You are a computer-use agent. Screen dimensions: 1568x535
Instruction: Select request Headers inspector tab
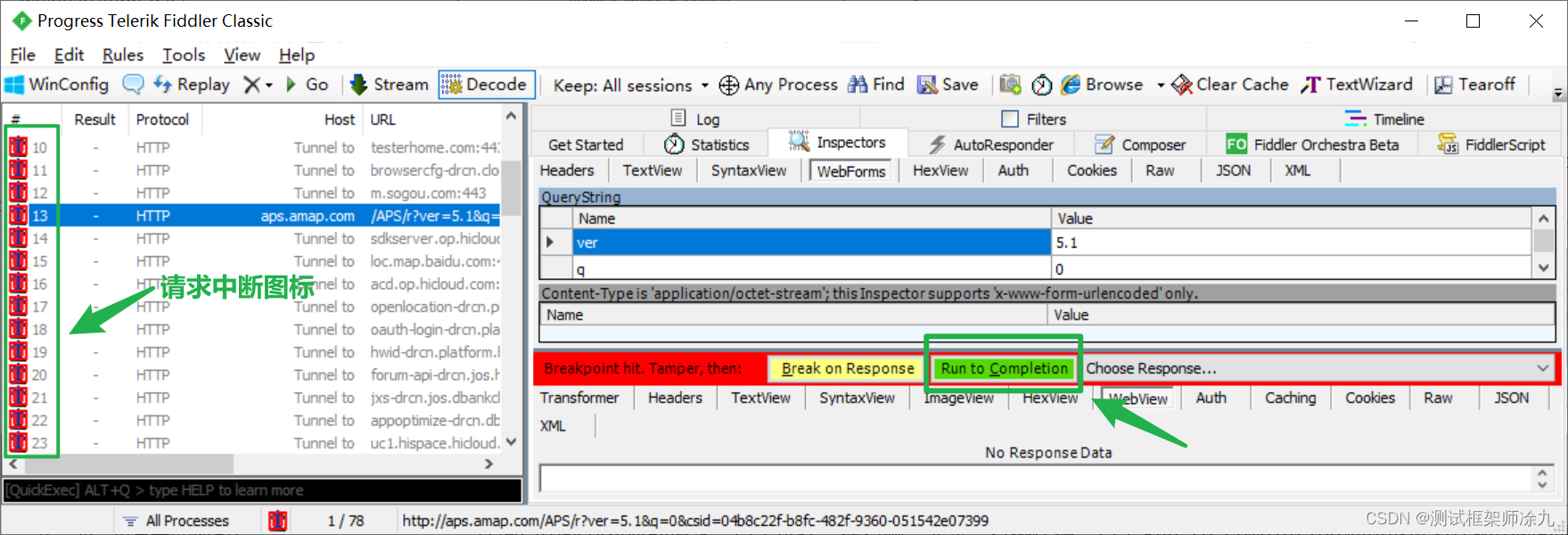(x=567, y=170)
